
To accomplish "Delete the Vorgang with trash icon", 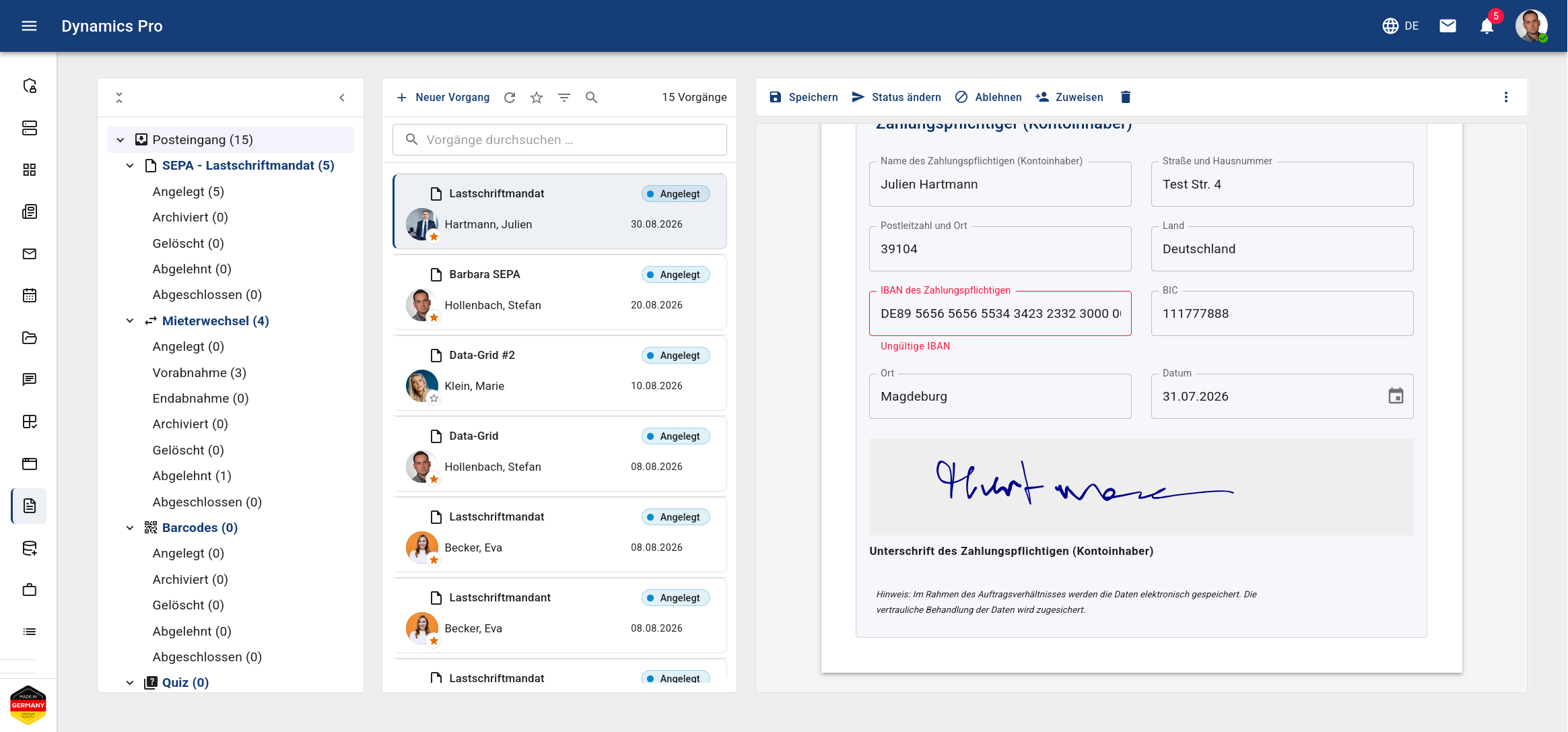I will (x=1125, y=97).
